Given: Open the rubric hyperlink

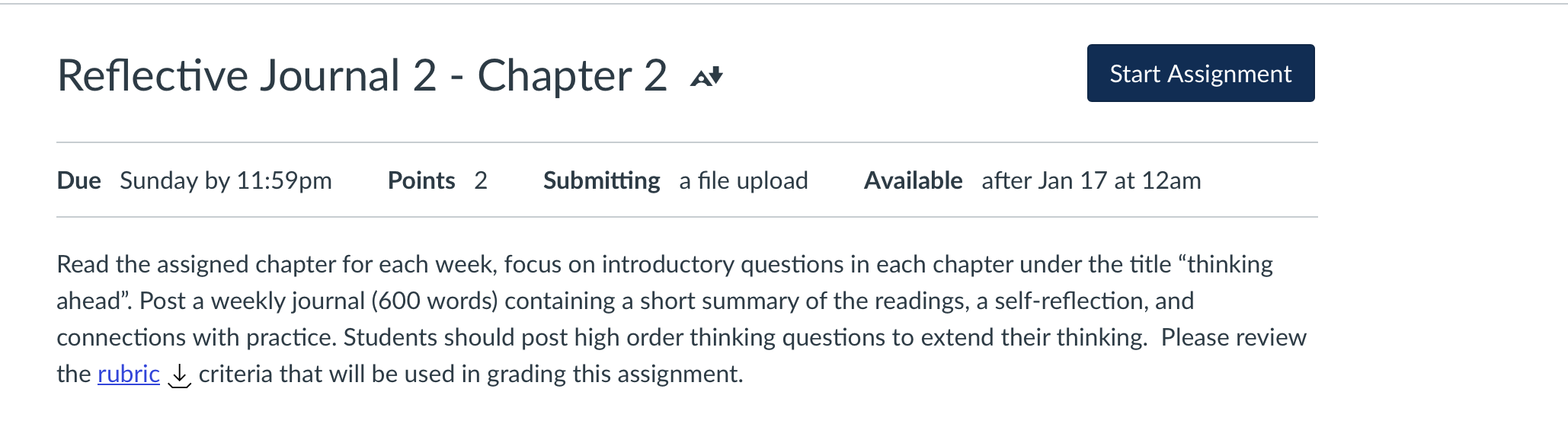Looking at the screenshot, I should pyautogui.click(x=129, y=374).
